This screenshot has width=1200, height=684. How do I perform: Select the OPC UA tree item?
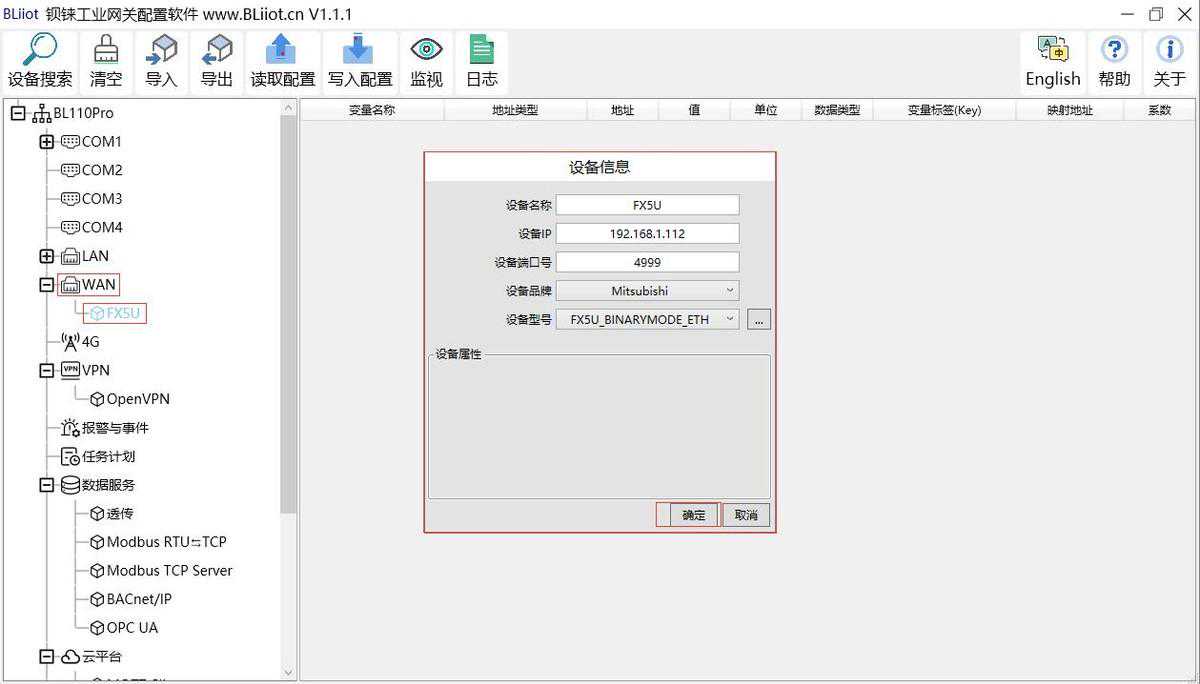click(x=132, y=628)
